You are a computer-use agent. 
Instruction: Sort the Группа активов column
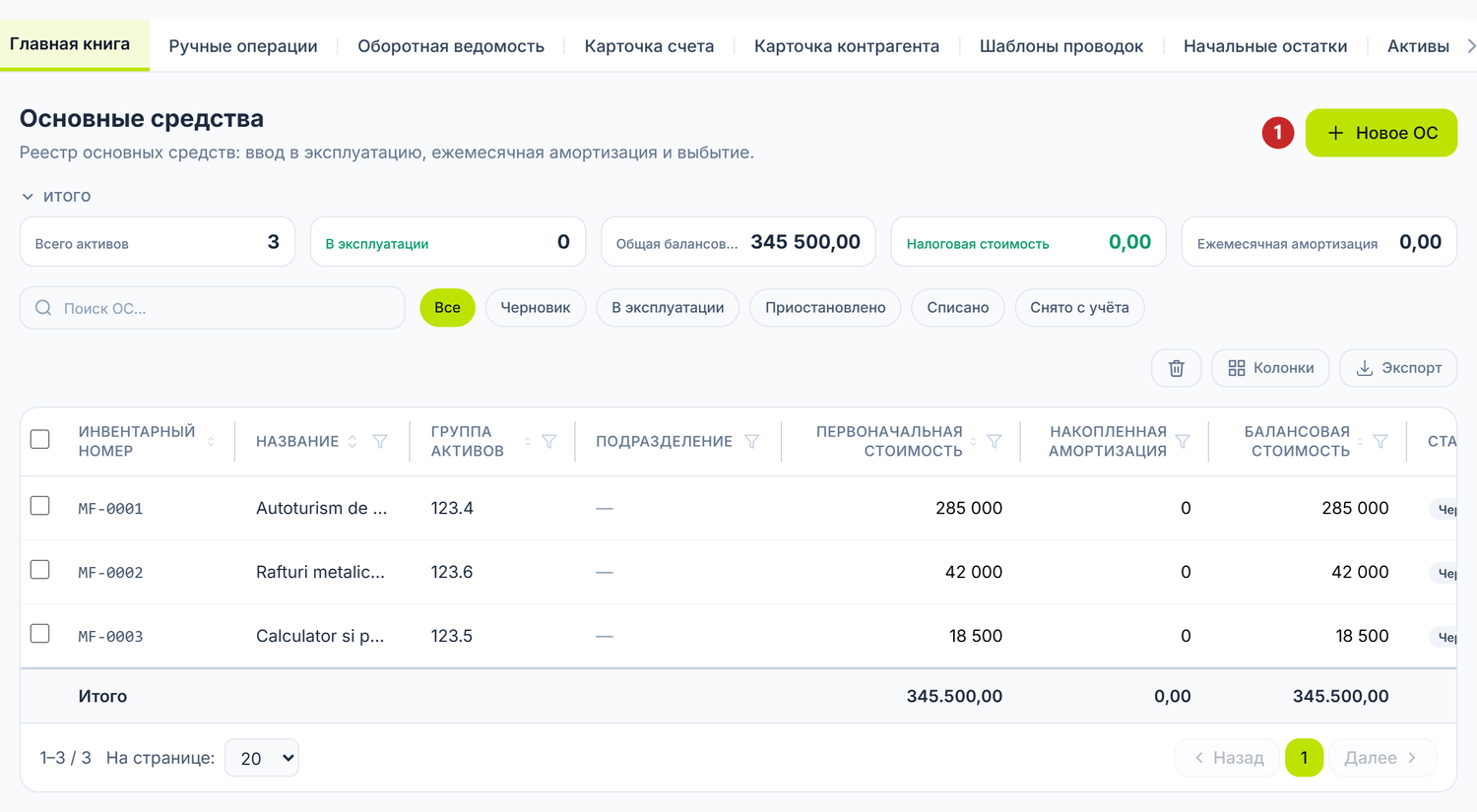click(x=528, y=442)
